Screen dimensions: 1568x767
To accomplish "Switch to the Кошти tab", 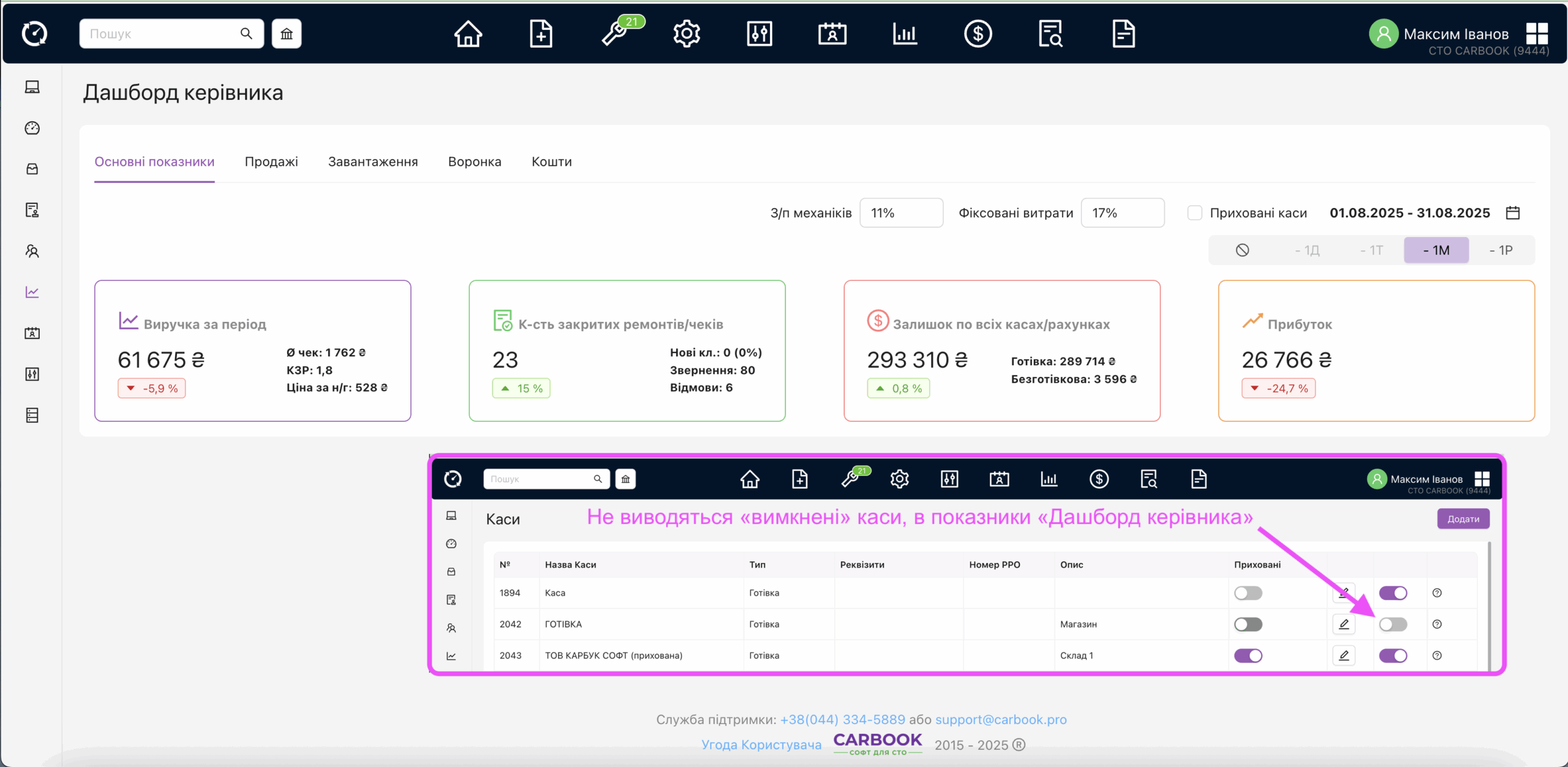I will [x=551, y=162].
